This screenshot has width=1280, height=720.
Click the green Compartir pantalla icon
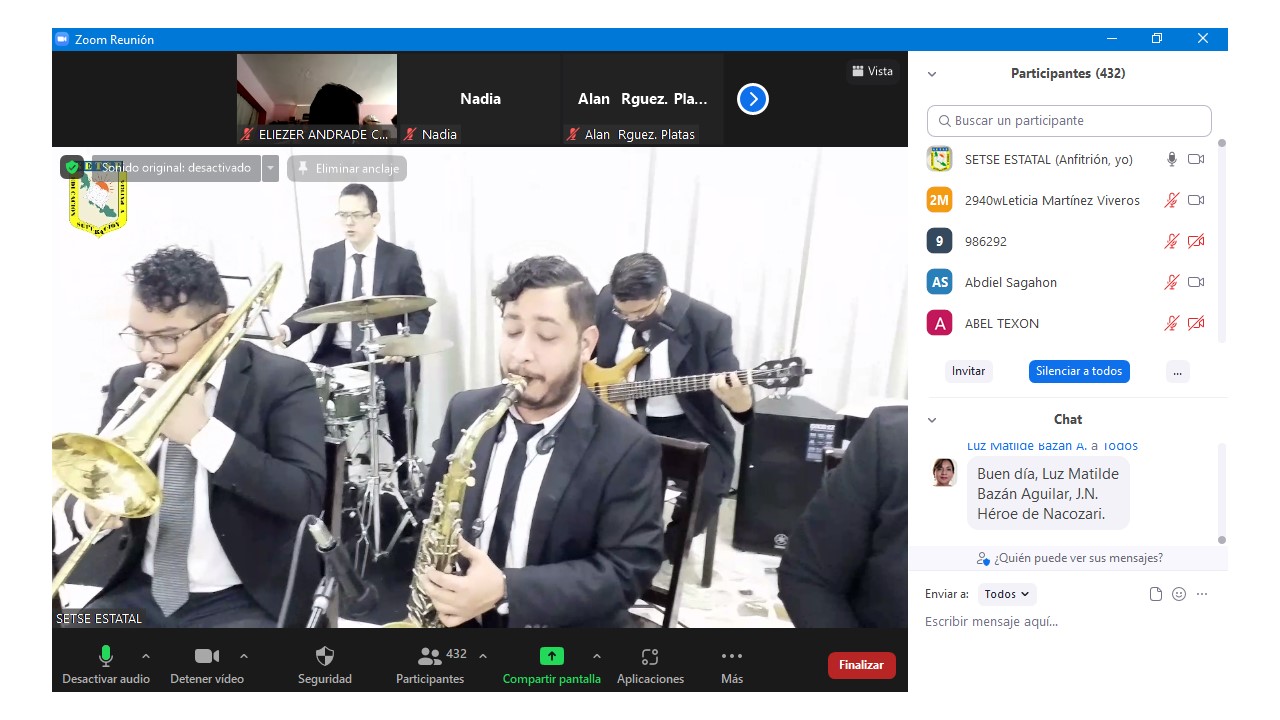pyautogui.click(x=551, y=657)
